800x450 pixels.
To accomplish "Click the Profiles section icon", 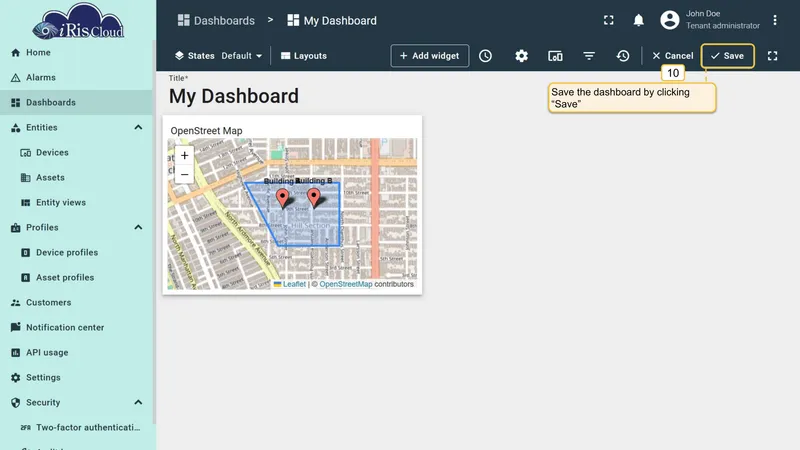I will pos(15,228).
